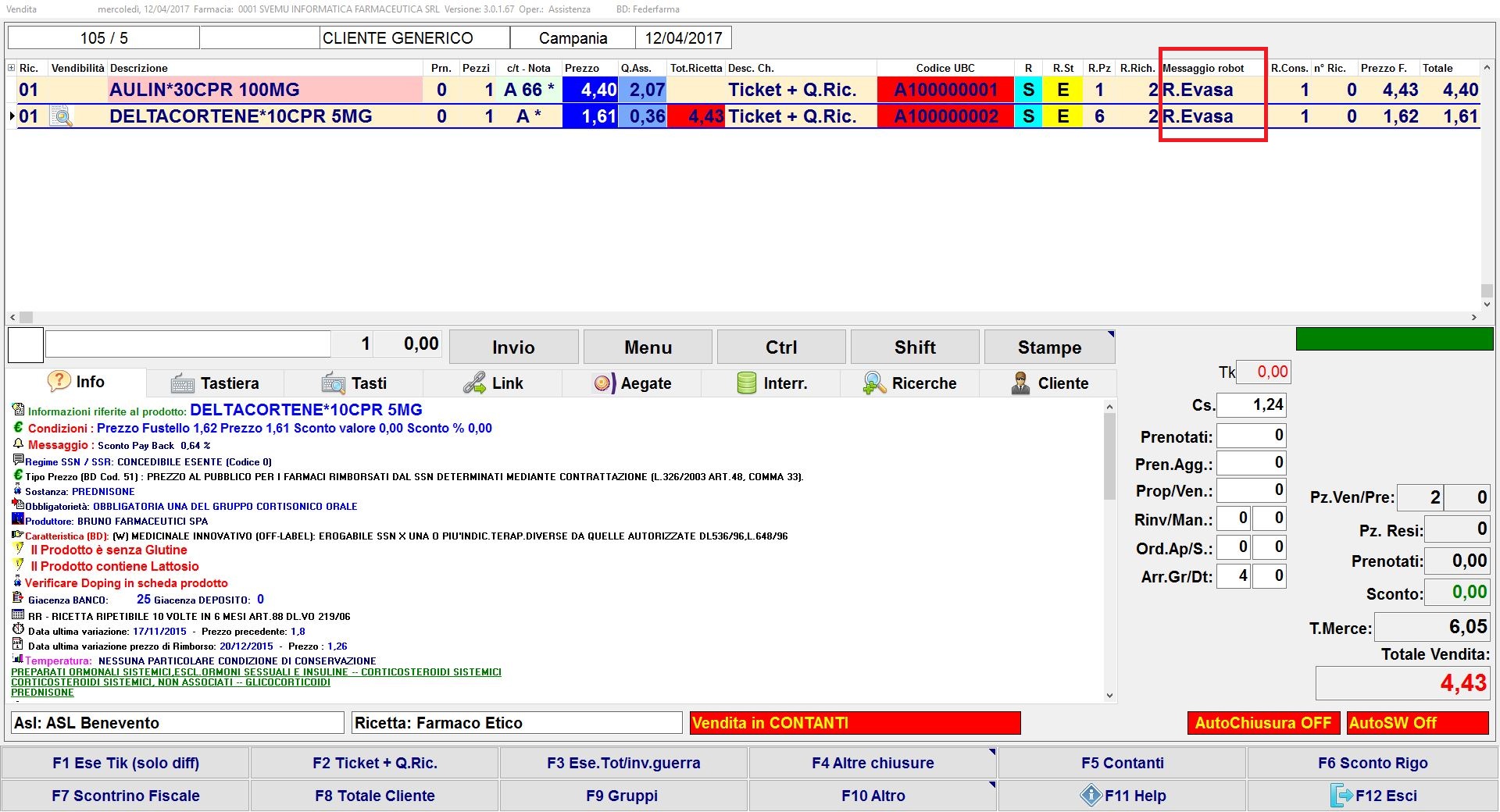Click the Link chain icon

click(474, 383)
